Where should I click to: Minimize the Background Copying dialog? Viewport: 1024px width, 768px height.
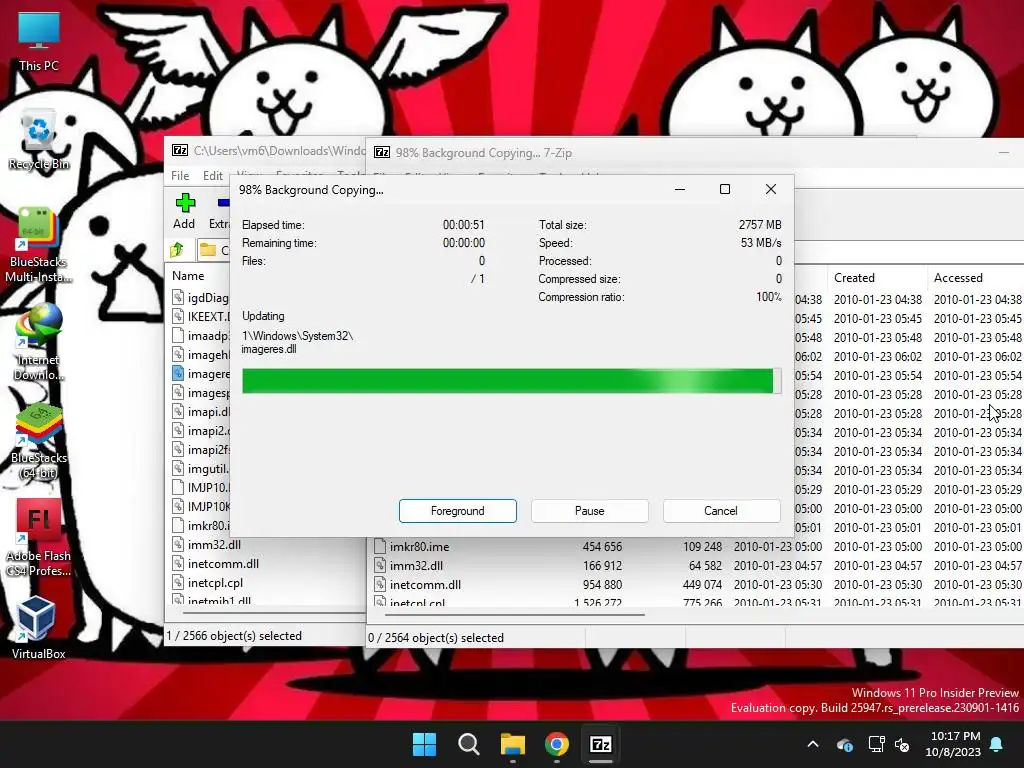[x=680, y=189]
